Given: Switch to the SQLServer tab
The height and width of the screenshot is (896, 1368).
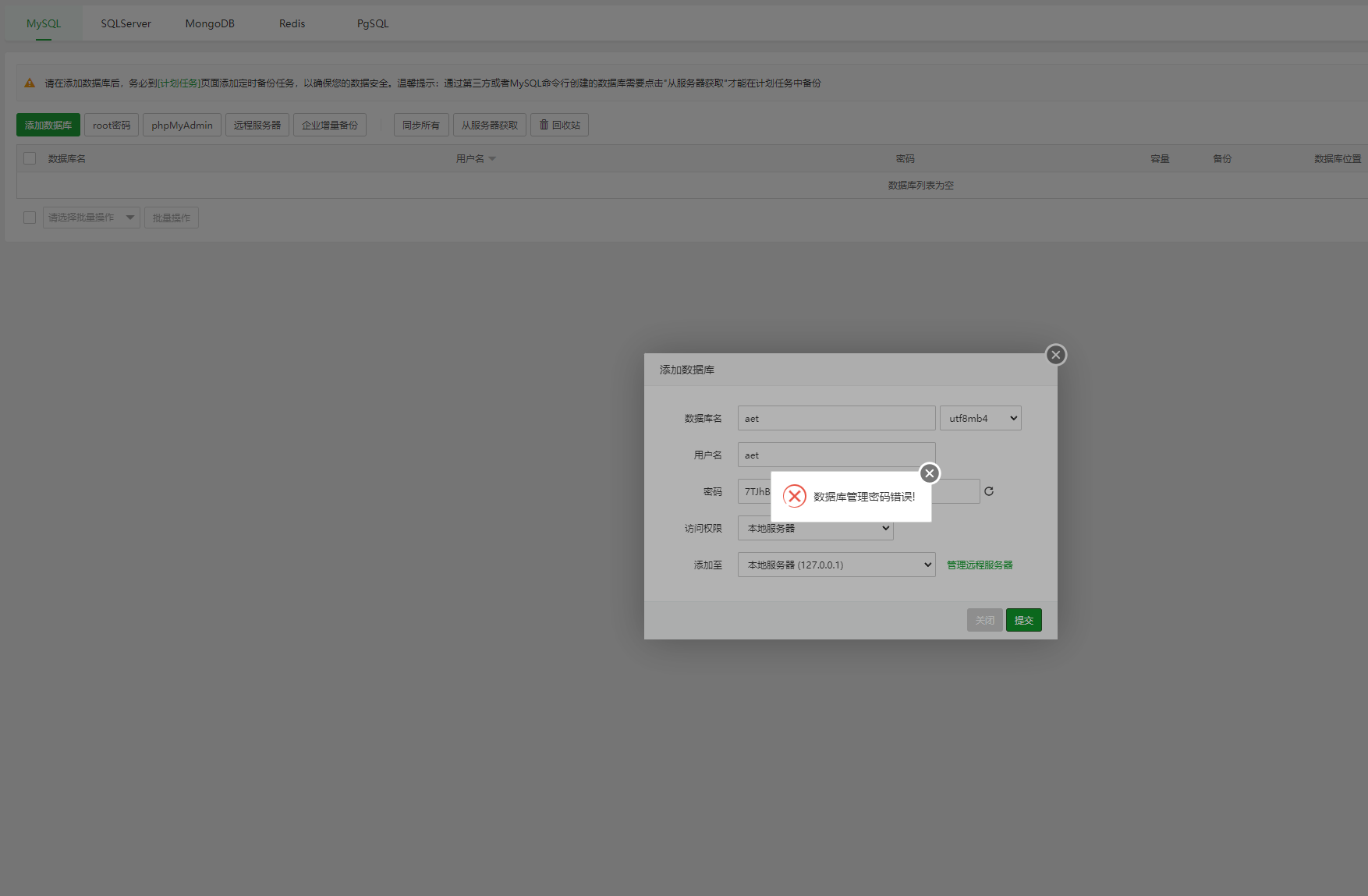Looking at the screenshot, I should [126, 23].
